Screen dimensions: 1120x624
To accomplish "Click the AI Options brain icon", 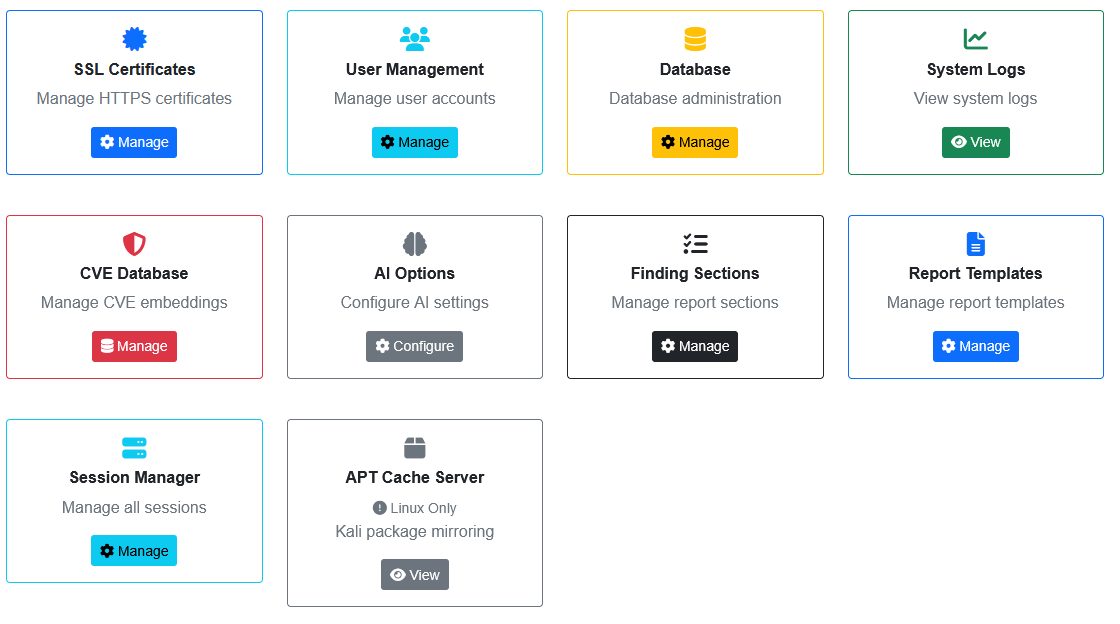I will 415,243.
